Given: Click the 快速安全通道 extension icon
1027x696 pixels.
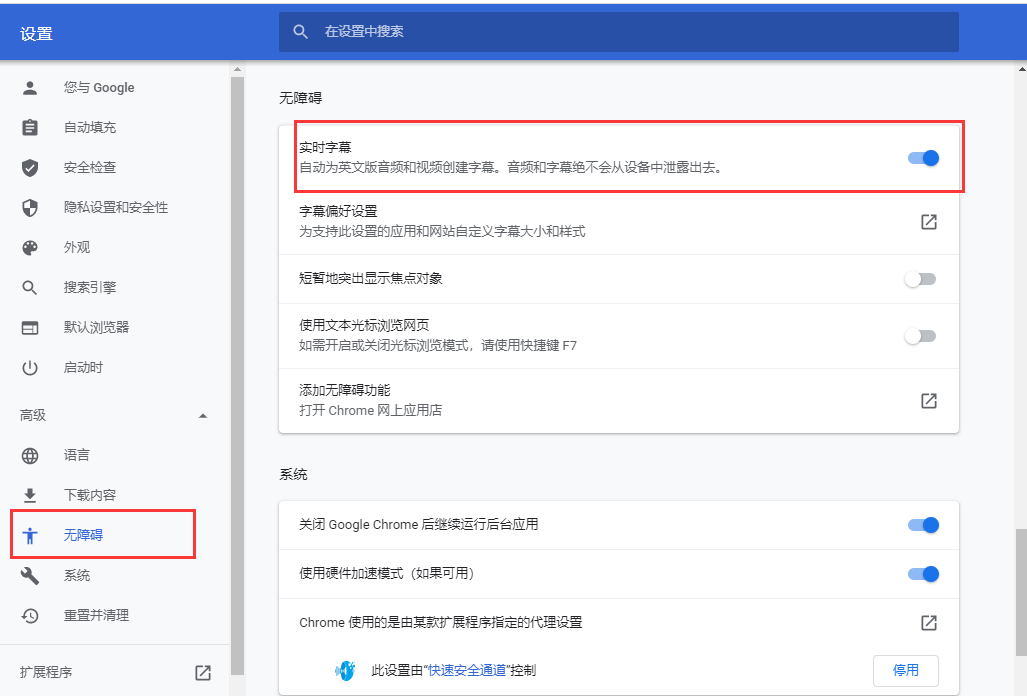Looking at the screenshot, I should click(x=345, y=670).
